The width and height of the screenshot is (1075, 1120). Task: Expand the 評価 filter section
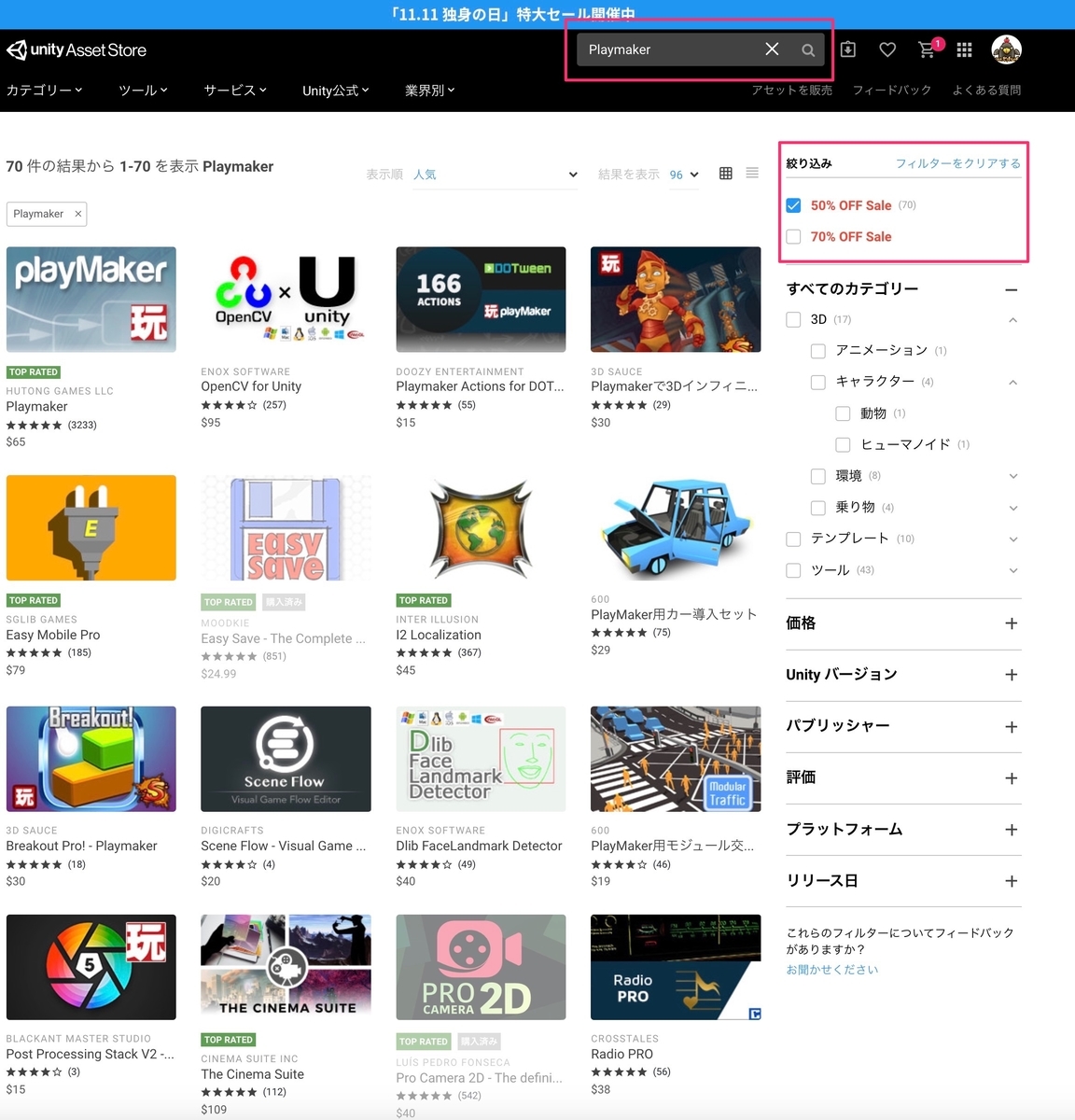coord(1012,778)
